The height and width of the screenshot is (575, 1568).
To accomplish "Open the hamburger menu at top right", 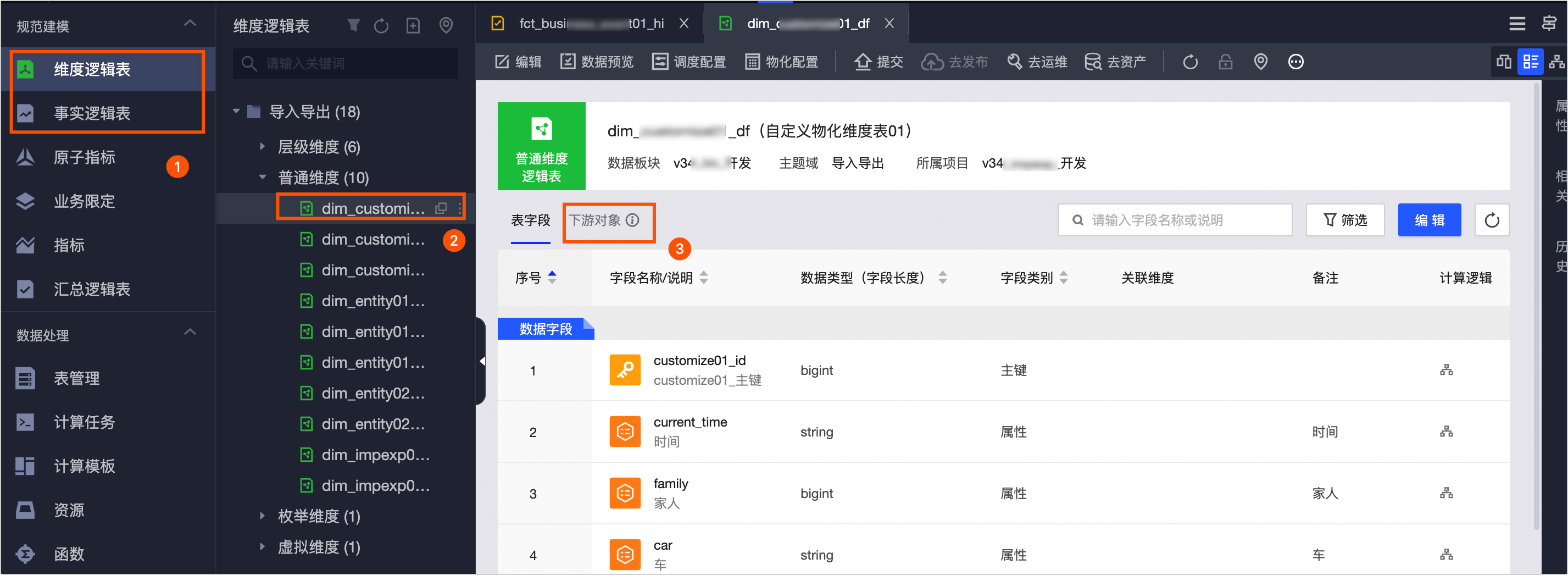I will 1517,24.
